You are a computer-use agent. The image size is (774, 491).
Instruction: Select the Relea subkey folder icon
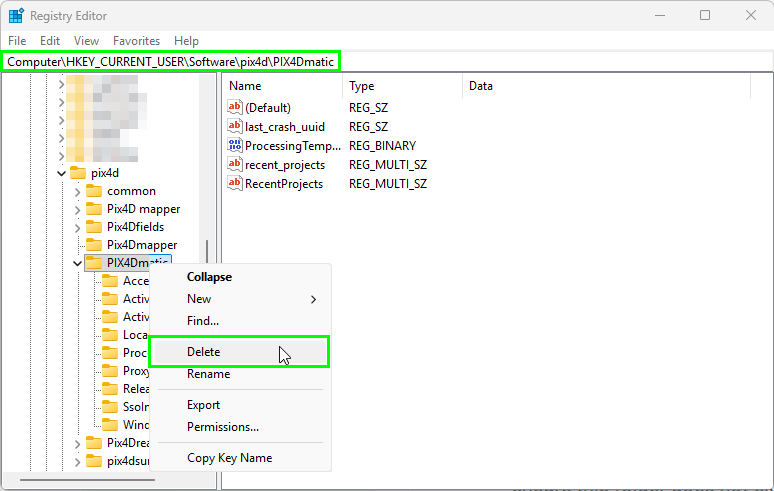click(110, 389)
